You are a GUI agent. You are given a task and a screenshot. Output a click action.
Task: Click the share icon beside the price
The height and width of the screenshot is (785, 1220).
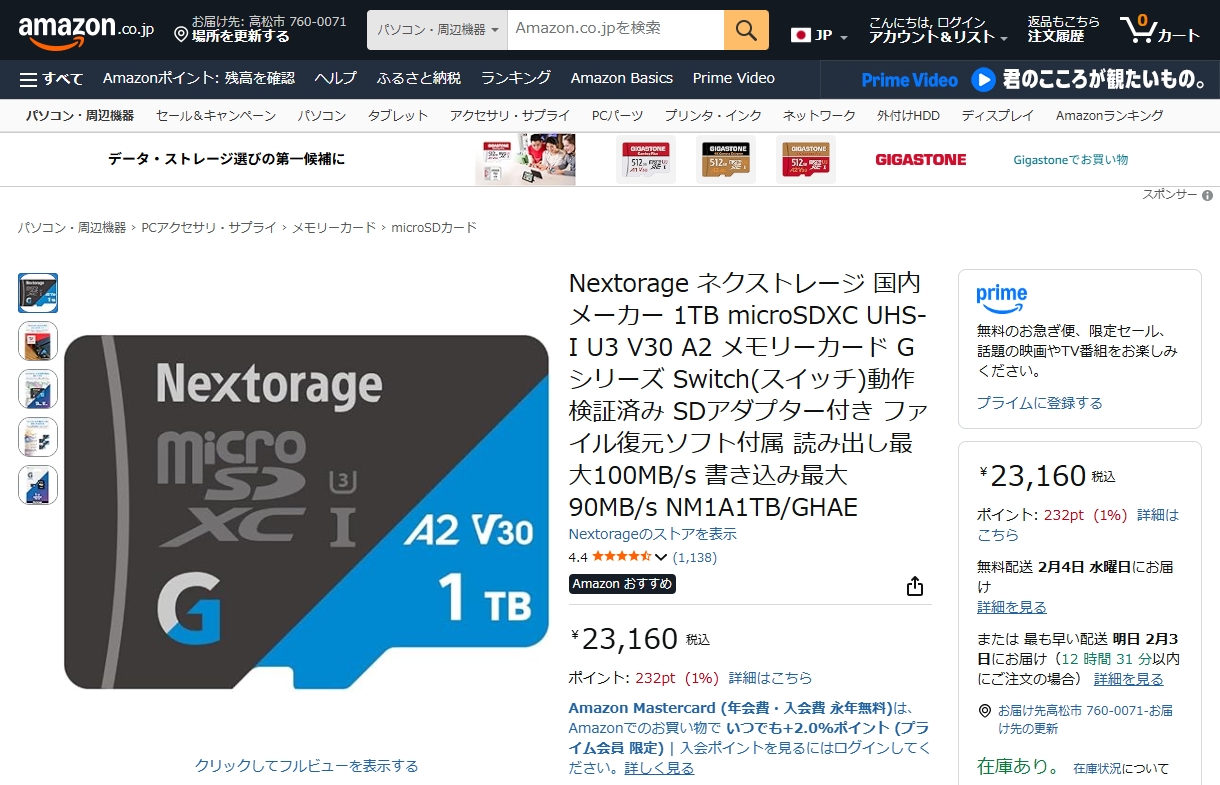click(914, 586)
